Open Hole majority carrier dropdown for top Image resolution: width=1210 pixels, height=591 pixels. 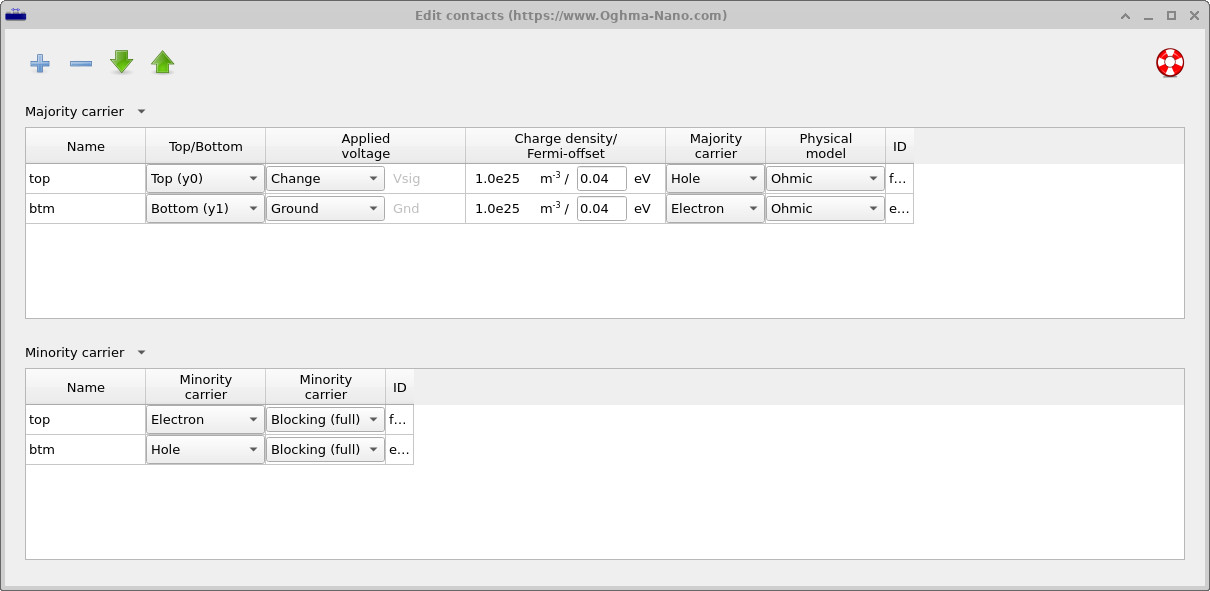[x=715, y=179]
